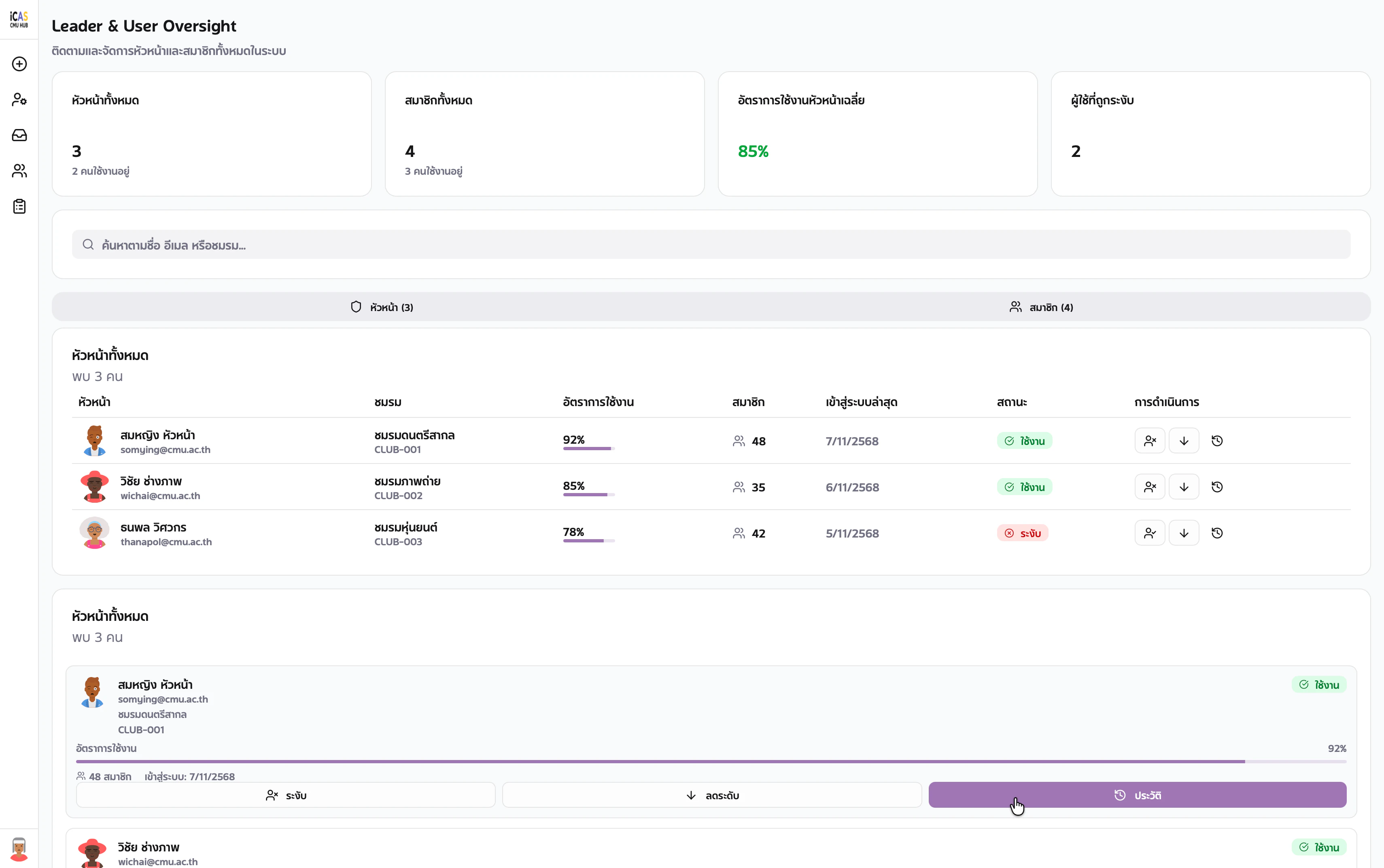Click the 85% average usage value
The width and height of the screenshot is (1384, 868).
(x=753, y=152)
